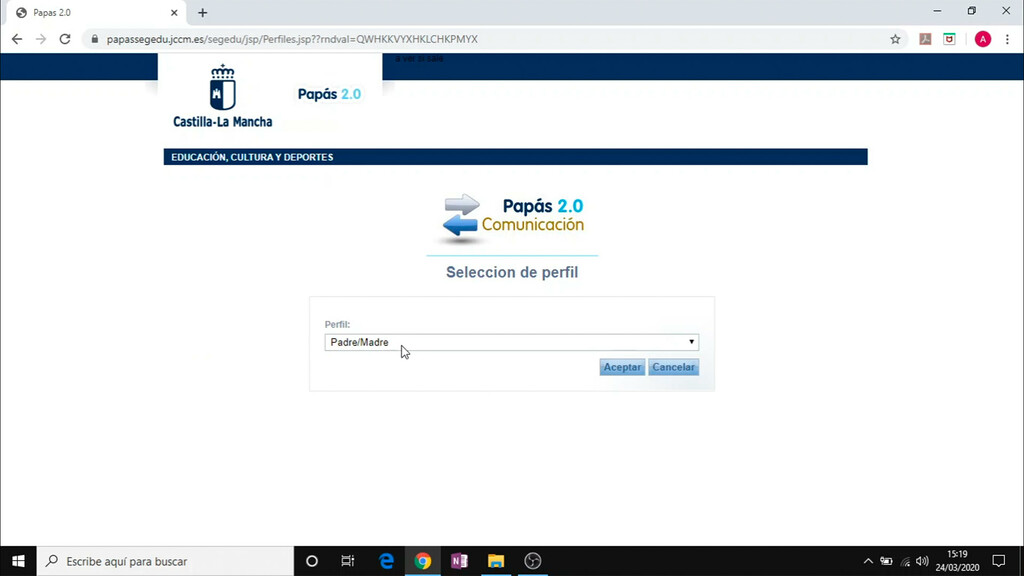Show hidden system tray icons chevron
The width and height of the screenshot is (1024, 576).
(x=868, y=561)
